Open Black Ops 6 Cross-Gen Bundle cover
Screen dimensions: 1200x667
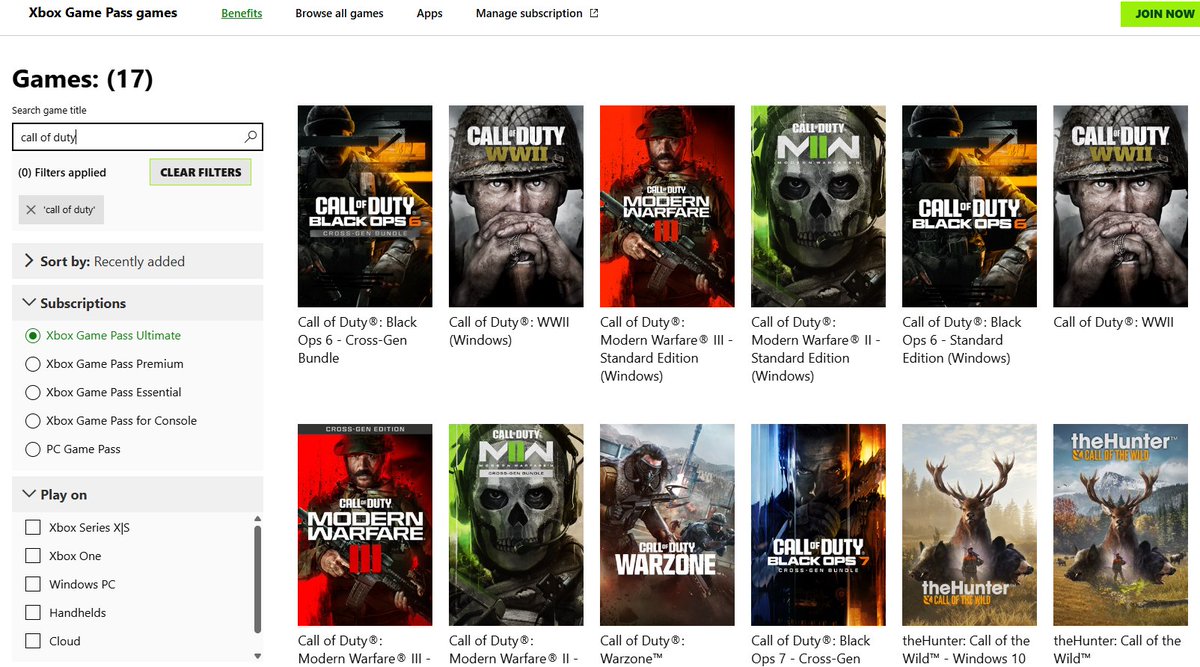[365, 206]
